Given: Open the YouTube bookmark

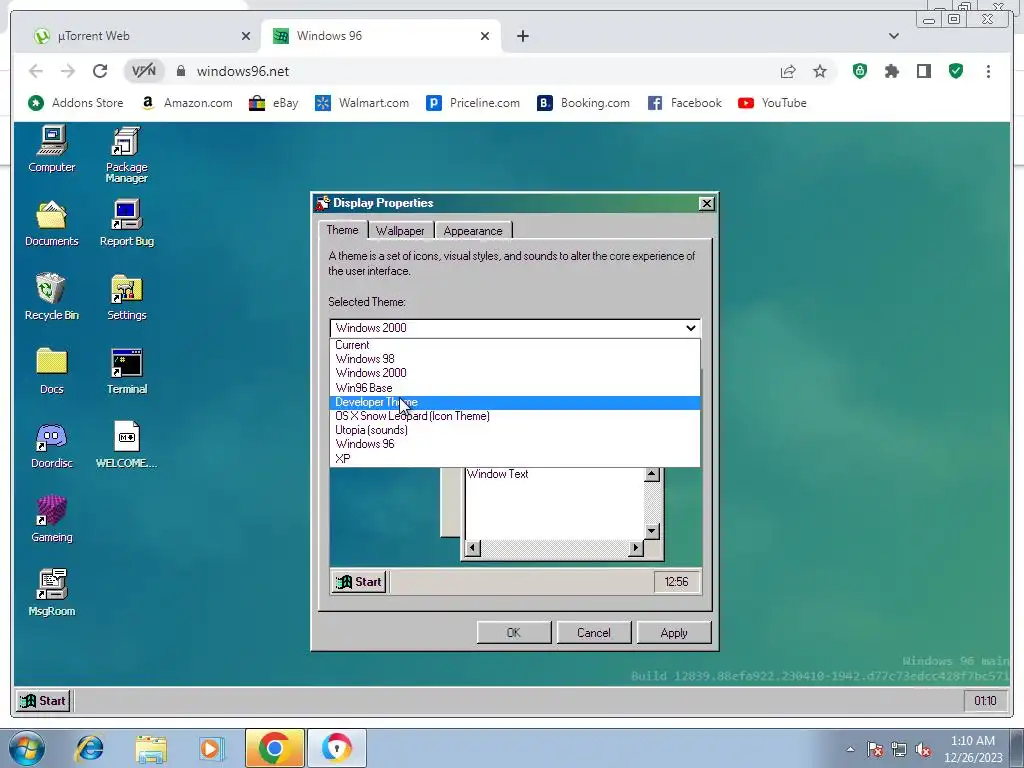Looking at the screenshot, I should click(773, 103).
